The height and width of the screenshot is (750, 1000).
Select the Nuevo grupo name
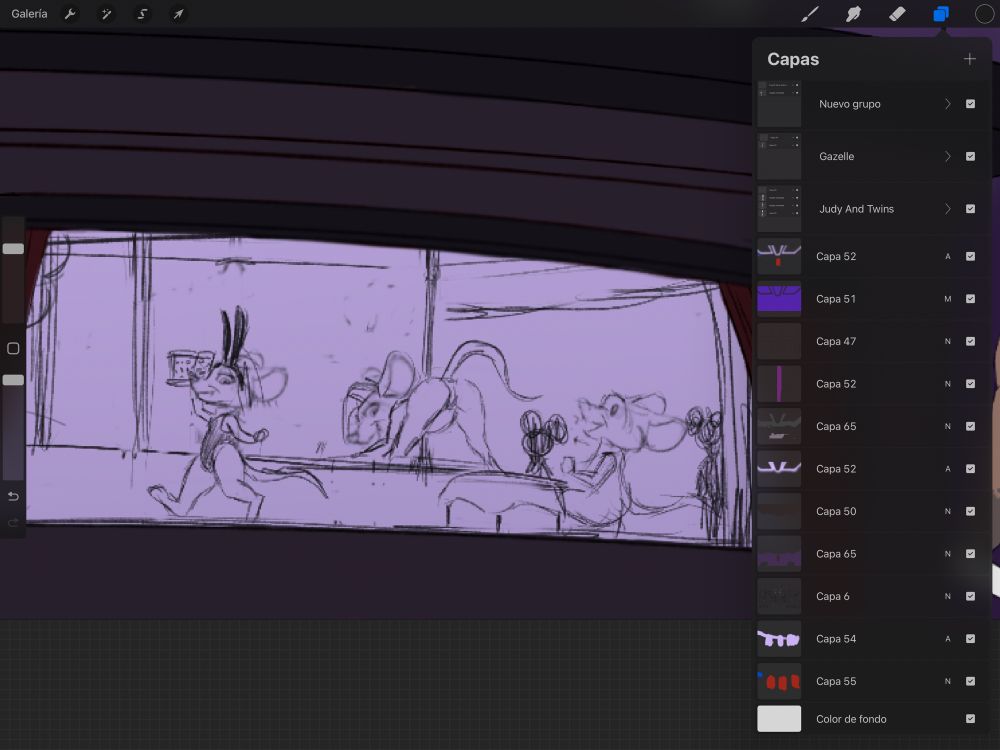click(x=849, y=104)
